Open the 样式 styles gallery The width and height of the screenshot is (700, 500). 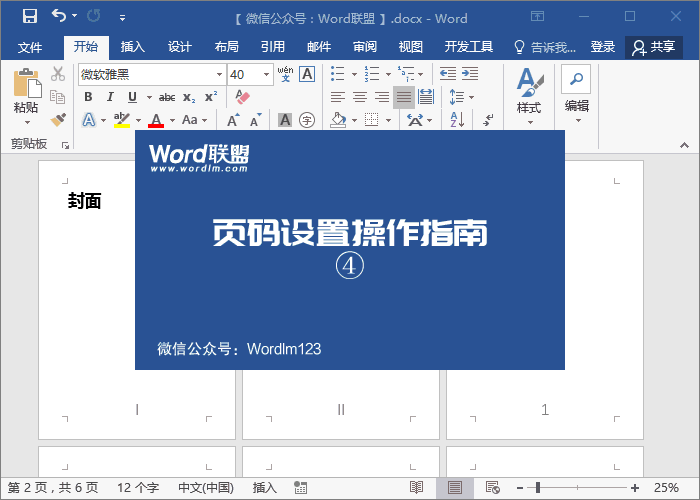tap(529, 96)
